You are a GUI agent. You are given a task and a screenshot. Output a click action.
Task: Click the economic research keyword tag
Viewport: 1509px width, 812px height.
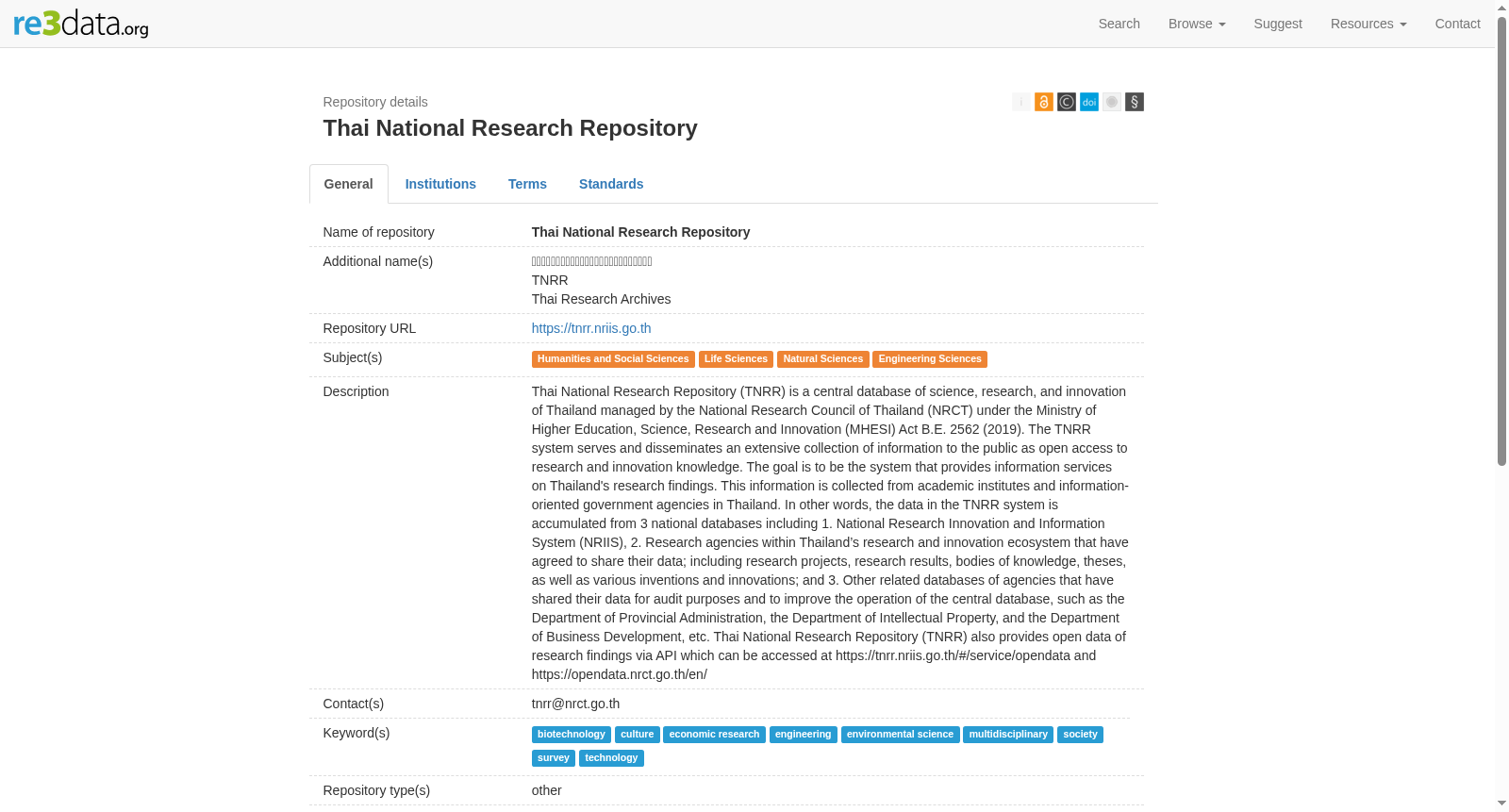(x=714, y=735)
